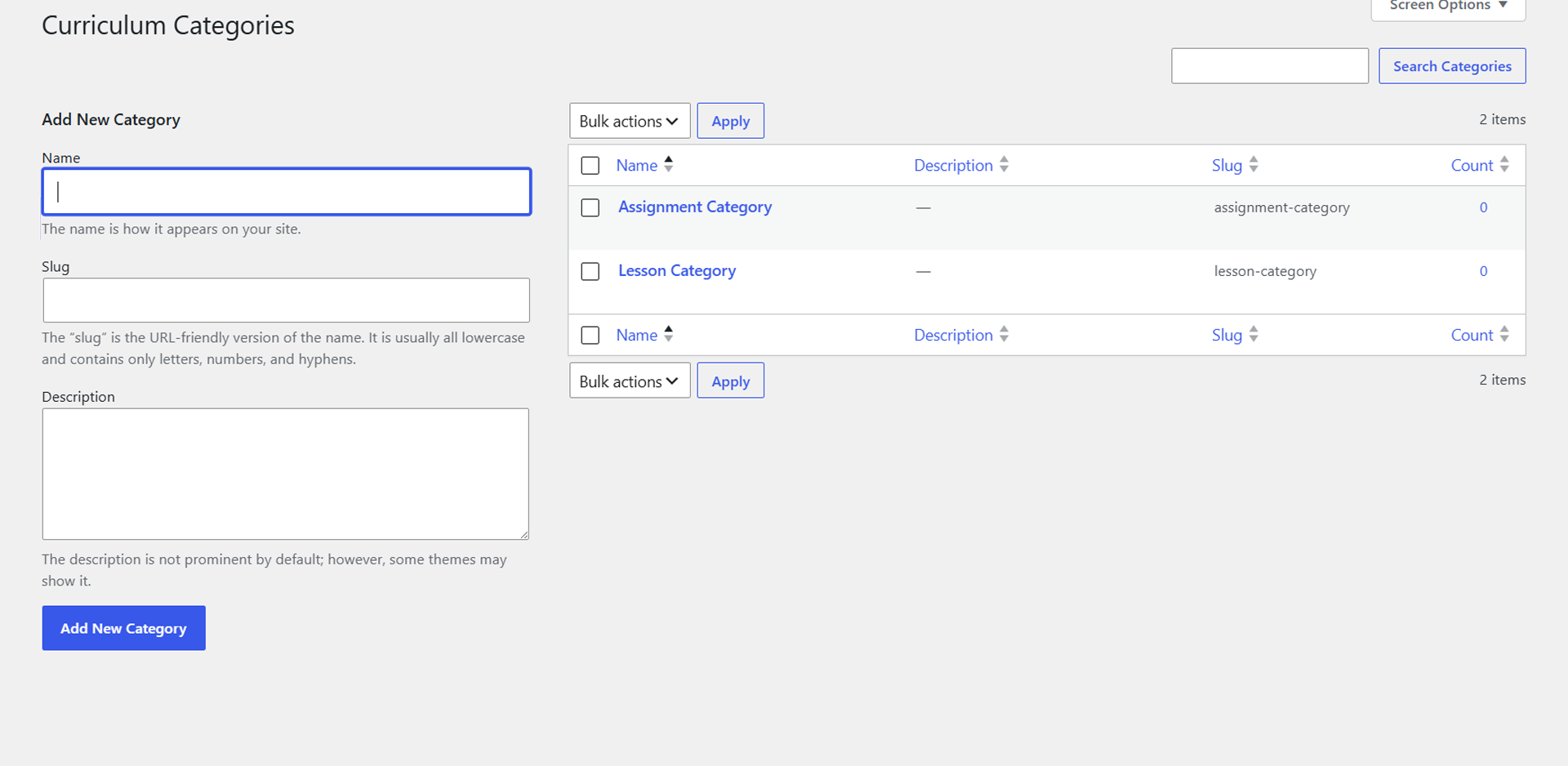The width and height of the screenshot is (1568, 766).
Task: Sort table by top Name header link
Action: (x=636, y=166)
